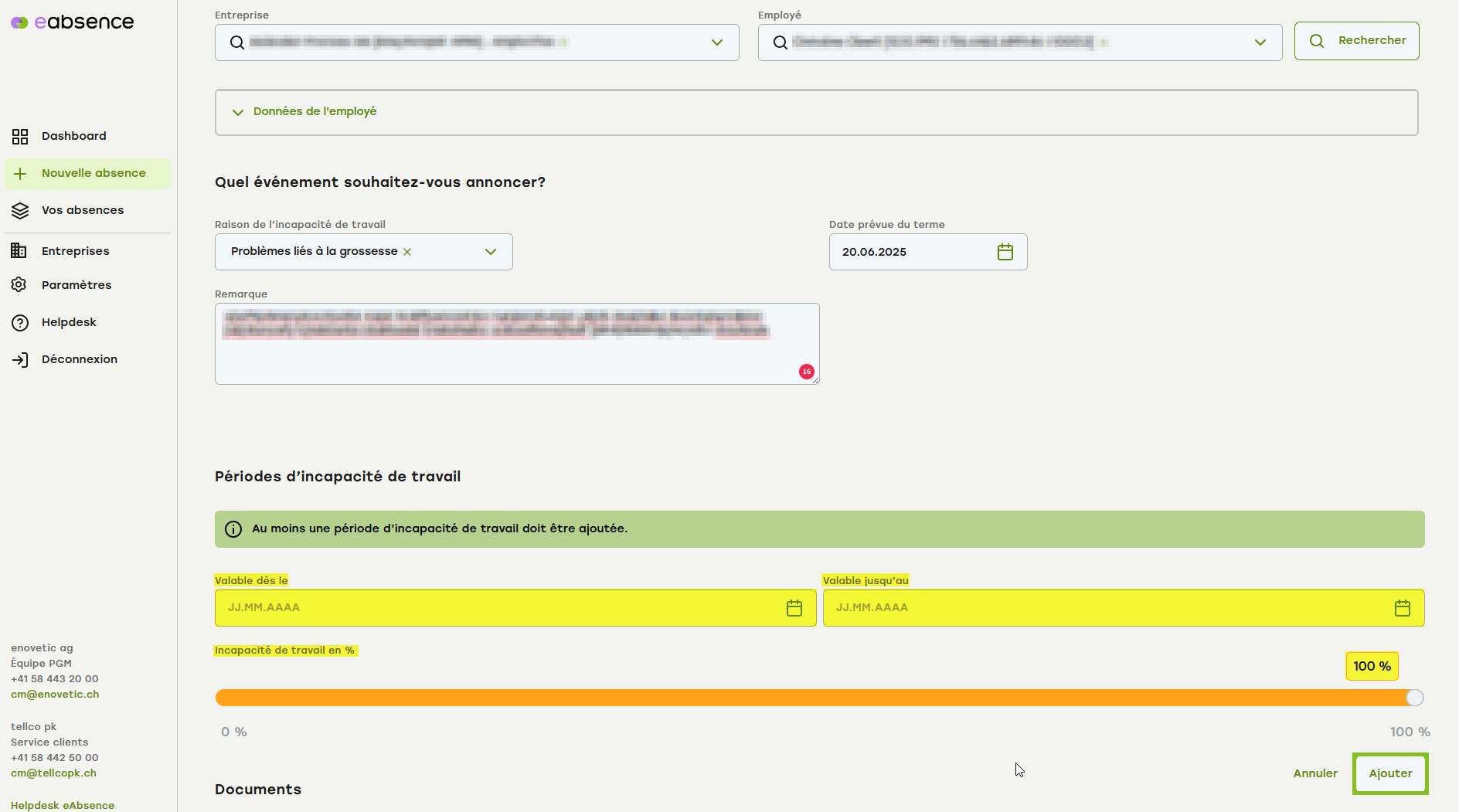The image size is (1459, 812).
Task: Click the incapacity percentage slider handle
Action: click(x=1414, y=698)
